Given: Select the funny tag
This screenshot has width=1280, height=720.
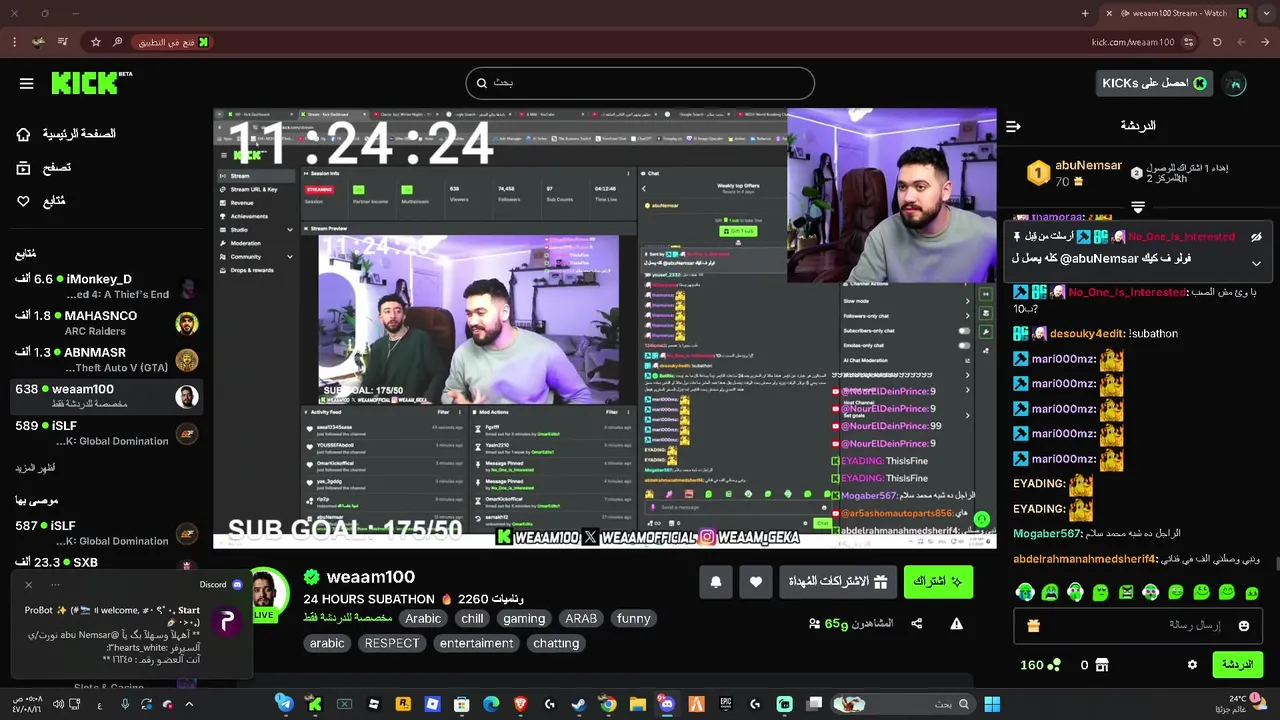Looking at the screenshot, I should pyautogui.click(x=633, y=619).
